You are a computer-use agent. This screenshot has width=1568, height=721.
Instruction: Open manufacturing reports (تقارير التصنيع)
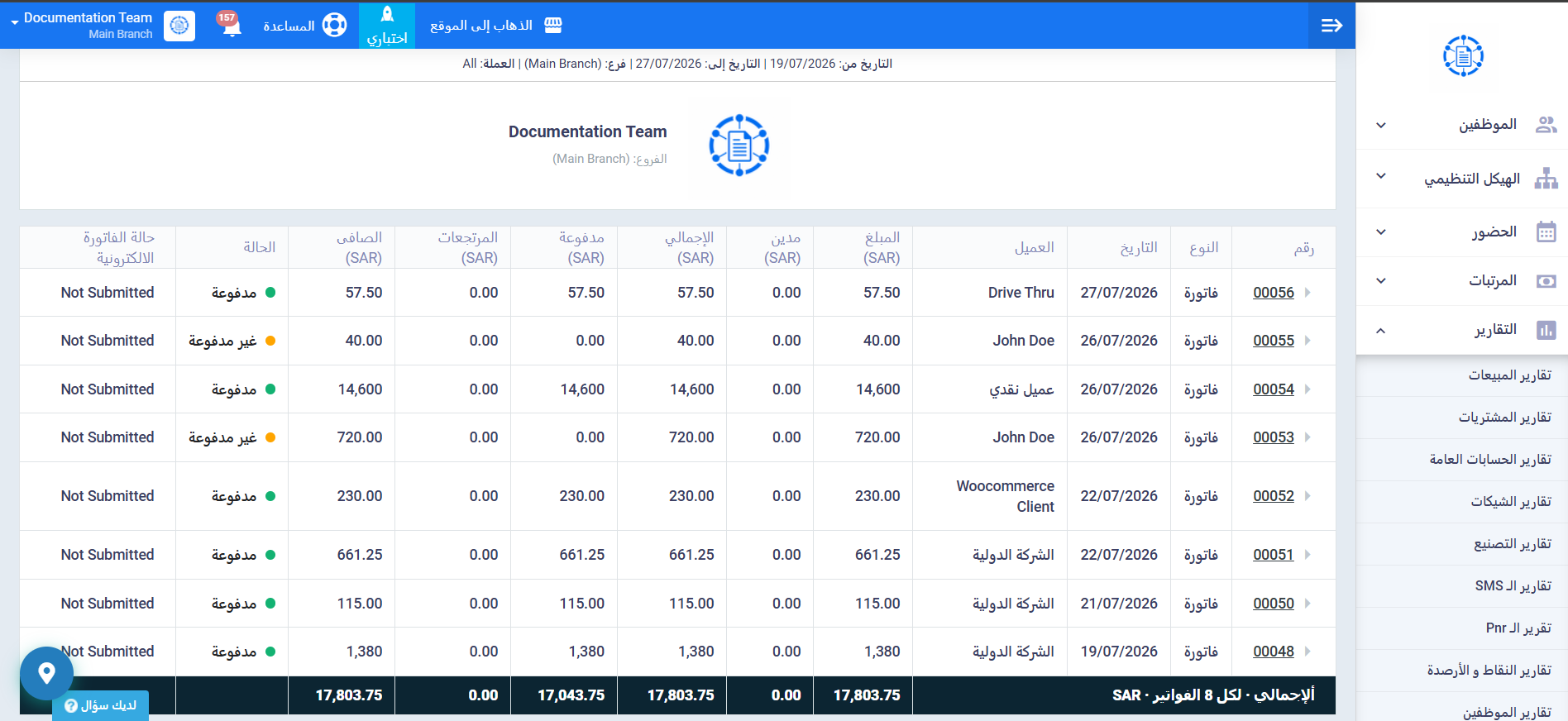coord(1513,544)
